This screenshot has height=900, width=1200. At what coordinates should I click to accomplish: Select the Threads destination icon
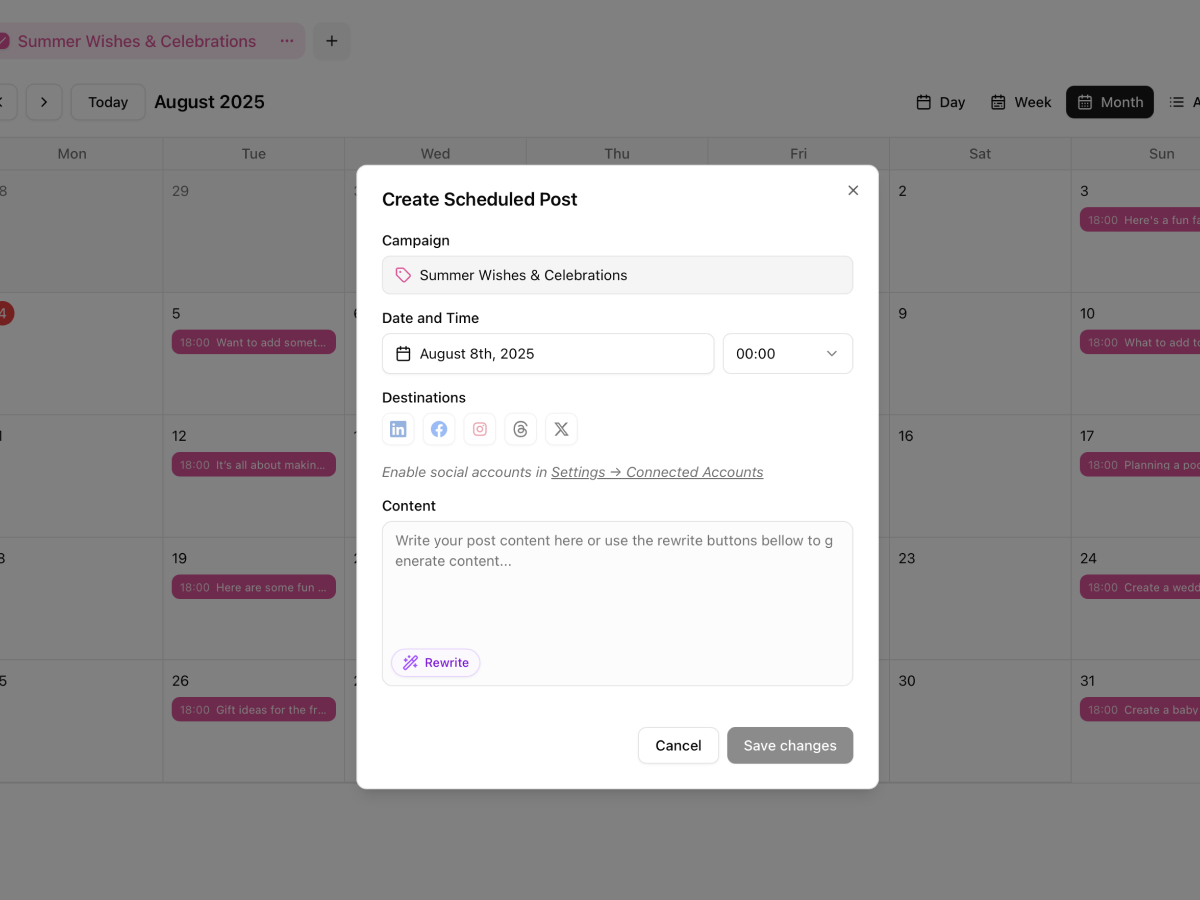pyautogui.click(x=520, y=429)
